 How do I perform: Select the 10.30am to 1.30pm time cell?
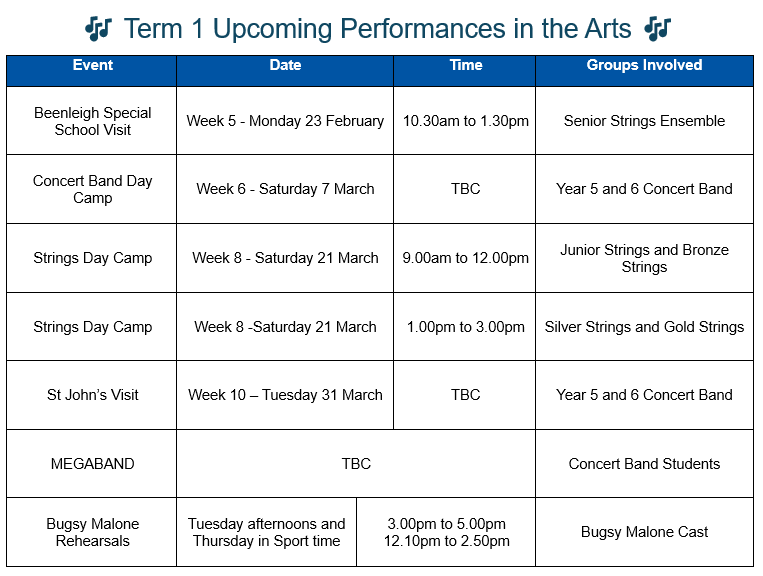[x=465, y=121]
